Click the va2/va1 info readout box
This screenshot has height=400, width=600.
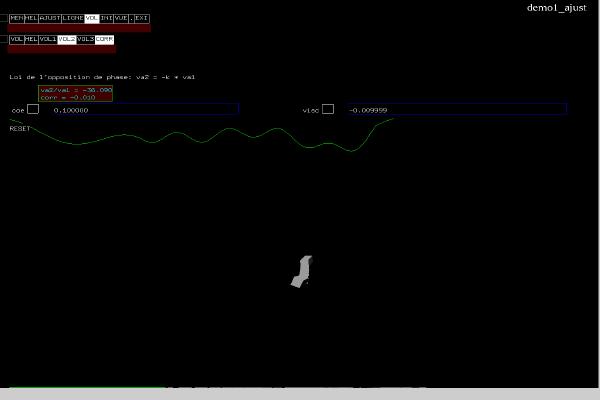[x=76, y=93]
